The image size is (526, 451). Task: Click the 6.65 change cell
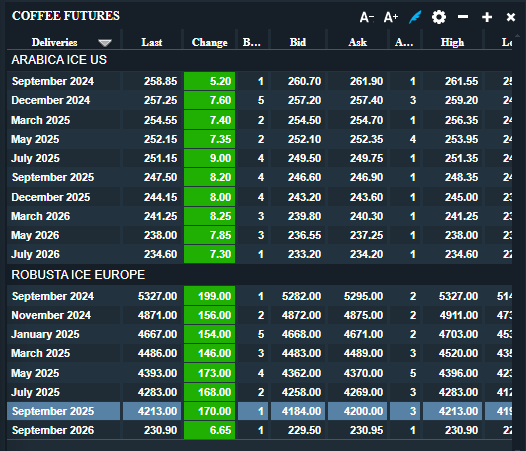[x=209, y=430]
